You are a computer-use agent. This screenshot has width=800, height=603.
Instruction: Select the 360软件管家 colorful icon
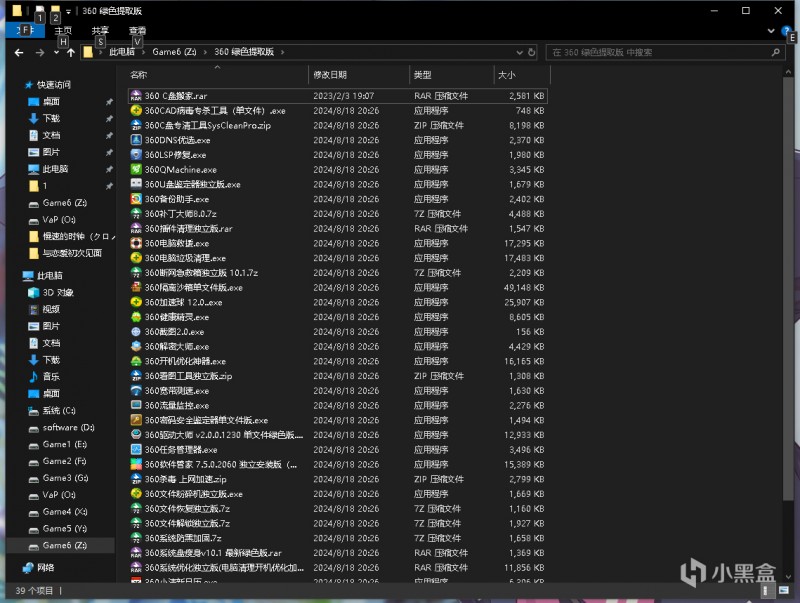click(136, 464)
